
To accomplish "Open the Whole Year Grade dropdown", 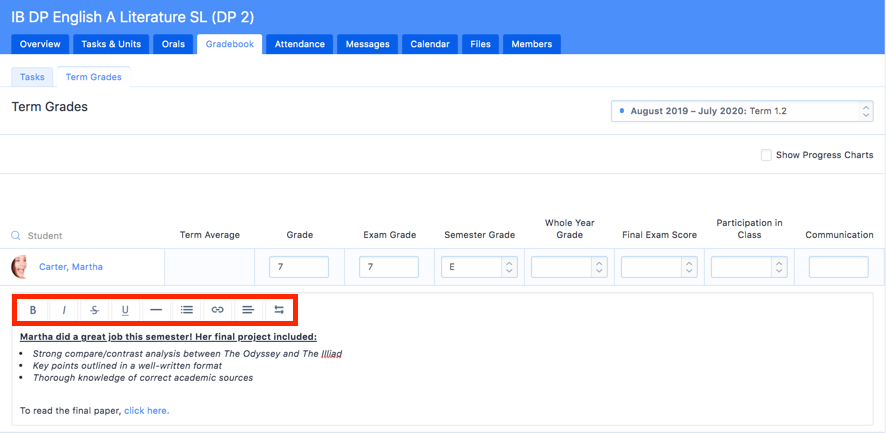I will 569,267.
